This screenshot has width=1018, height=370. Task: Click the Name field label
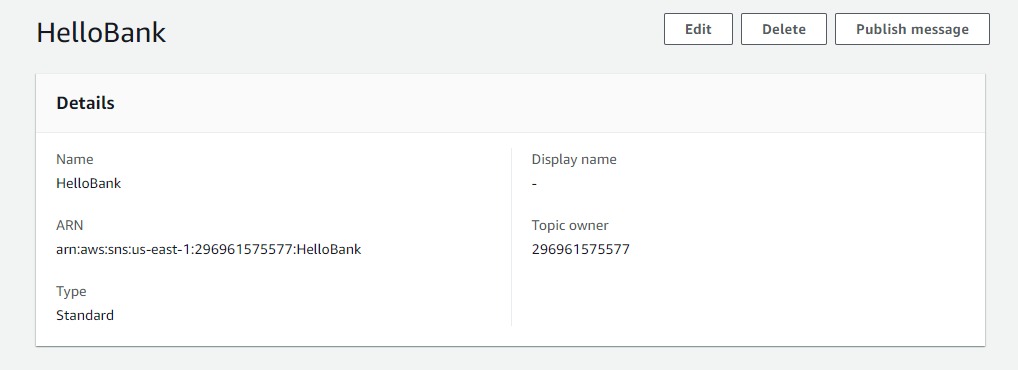[x=75, y=159]
